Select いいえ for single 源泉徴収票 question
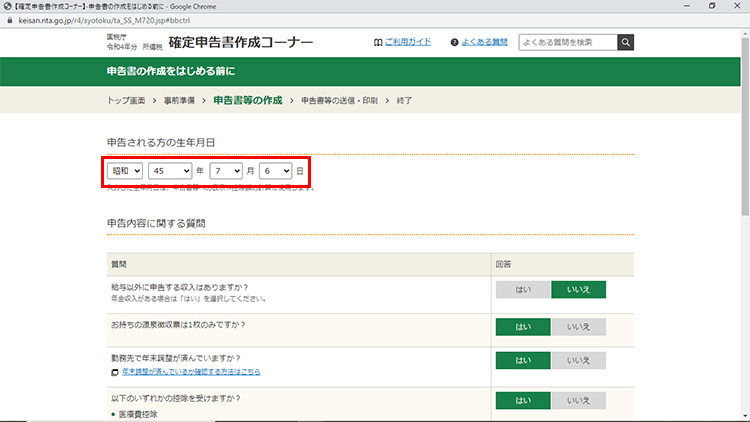 click(578, 327)
